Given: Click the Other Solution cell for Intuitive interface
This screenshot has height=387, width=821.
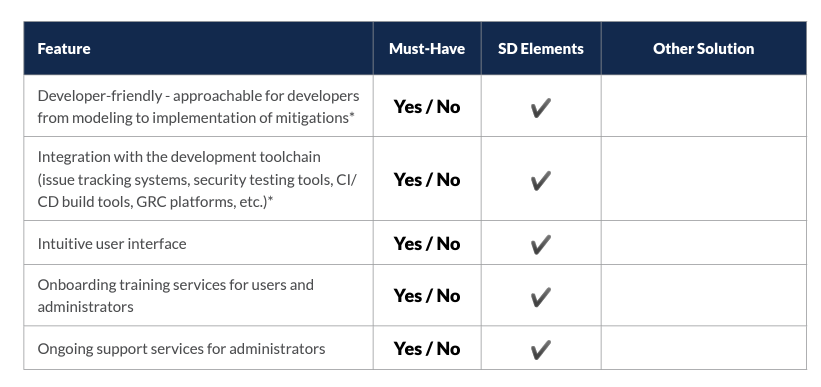Looking at the screenshot, I should tap(704, 243).
